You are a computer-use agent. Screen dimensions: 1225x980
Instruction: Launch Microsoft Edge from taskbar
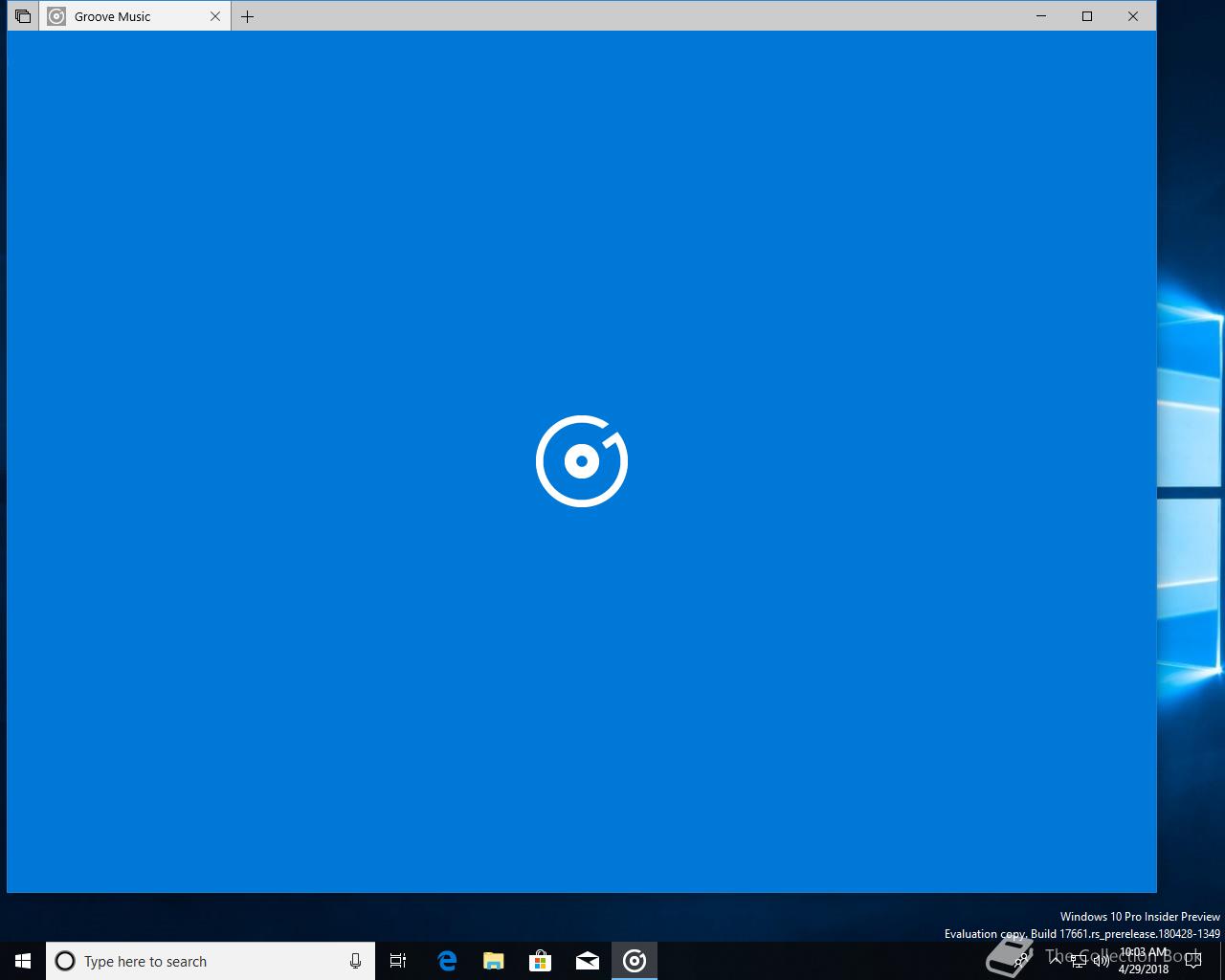[446, 961]
